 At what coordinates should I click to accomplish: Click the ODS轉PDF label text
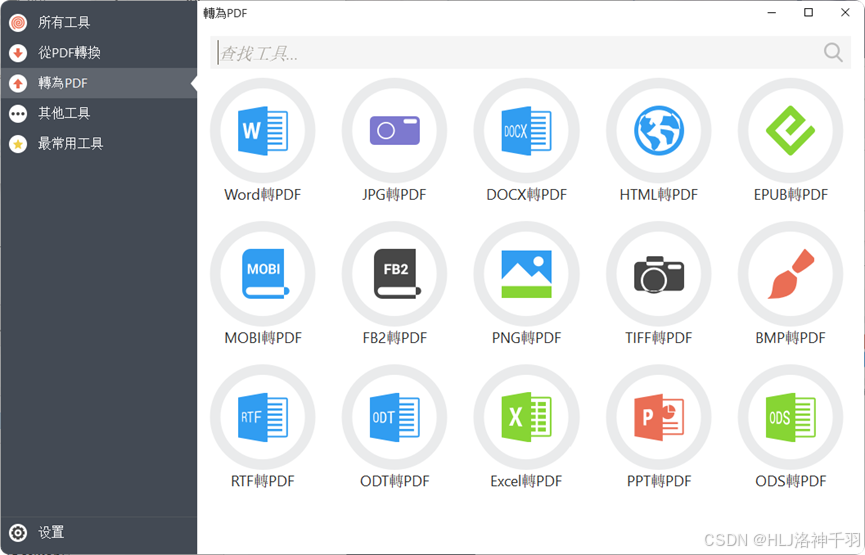click(791, 482)
